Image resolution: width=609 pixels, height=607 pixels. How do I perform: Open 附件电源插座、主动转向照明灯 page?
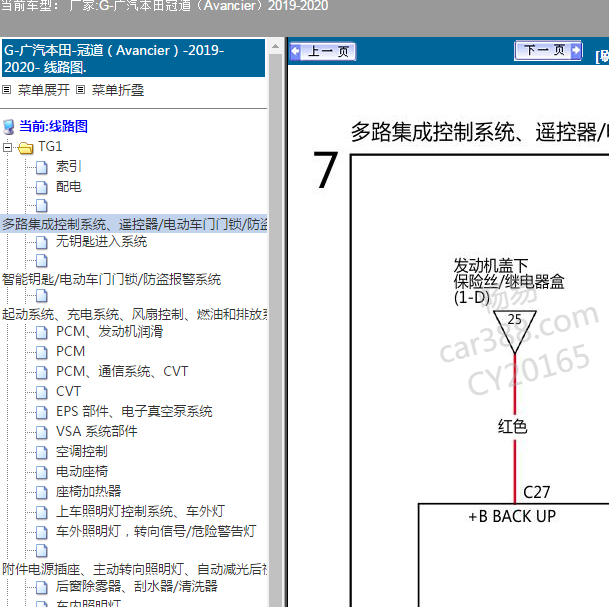[134, 569]
